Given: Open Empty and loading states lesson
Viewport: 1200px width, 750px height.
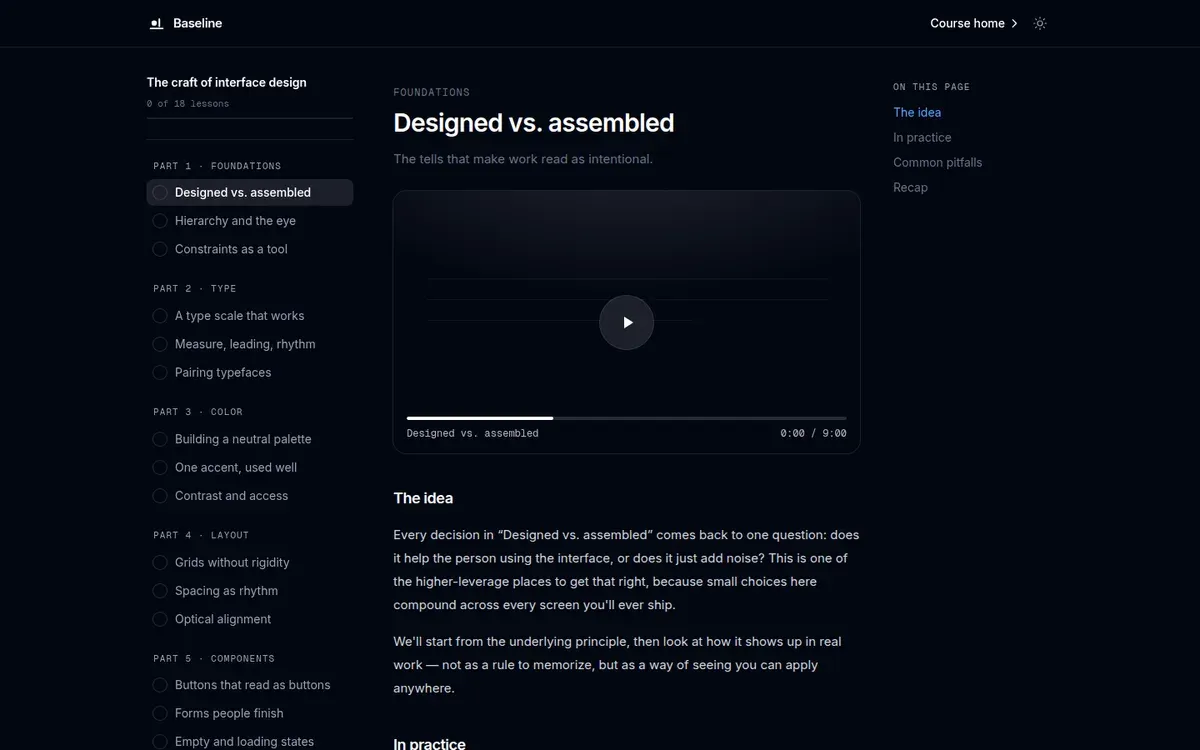Looking at the screenshot, I should click(x=250, y=741).
